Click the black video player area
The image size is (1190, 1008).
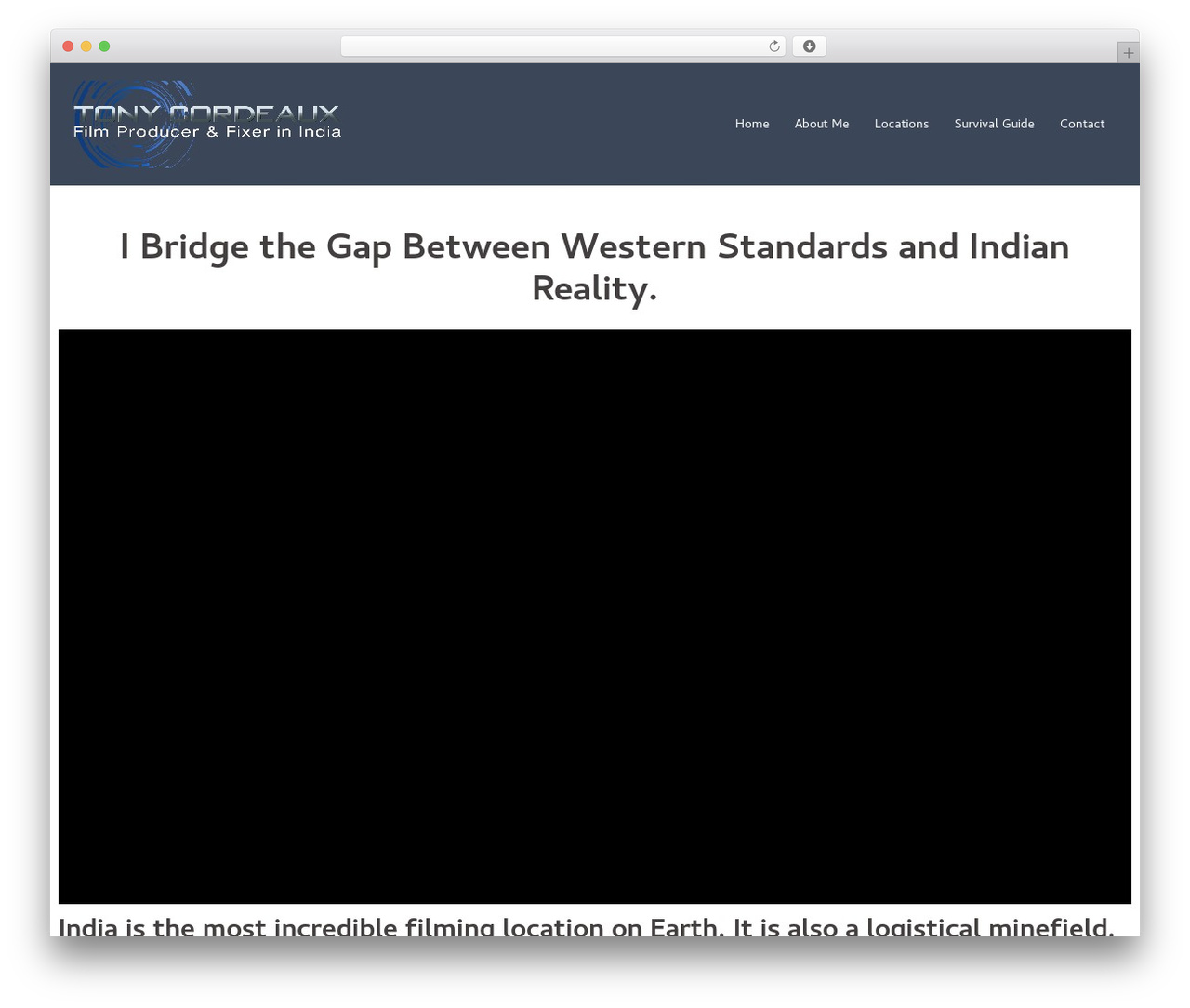tap(595, 617)
